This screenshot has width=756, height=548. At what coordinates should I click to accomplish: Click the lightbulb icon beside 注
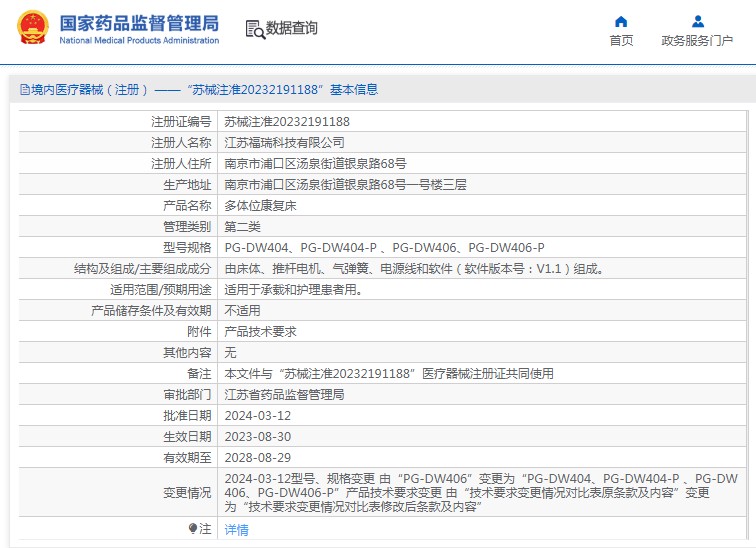pos(193,529)
